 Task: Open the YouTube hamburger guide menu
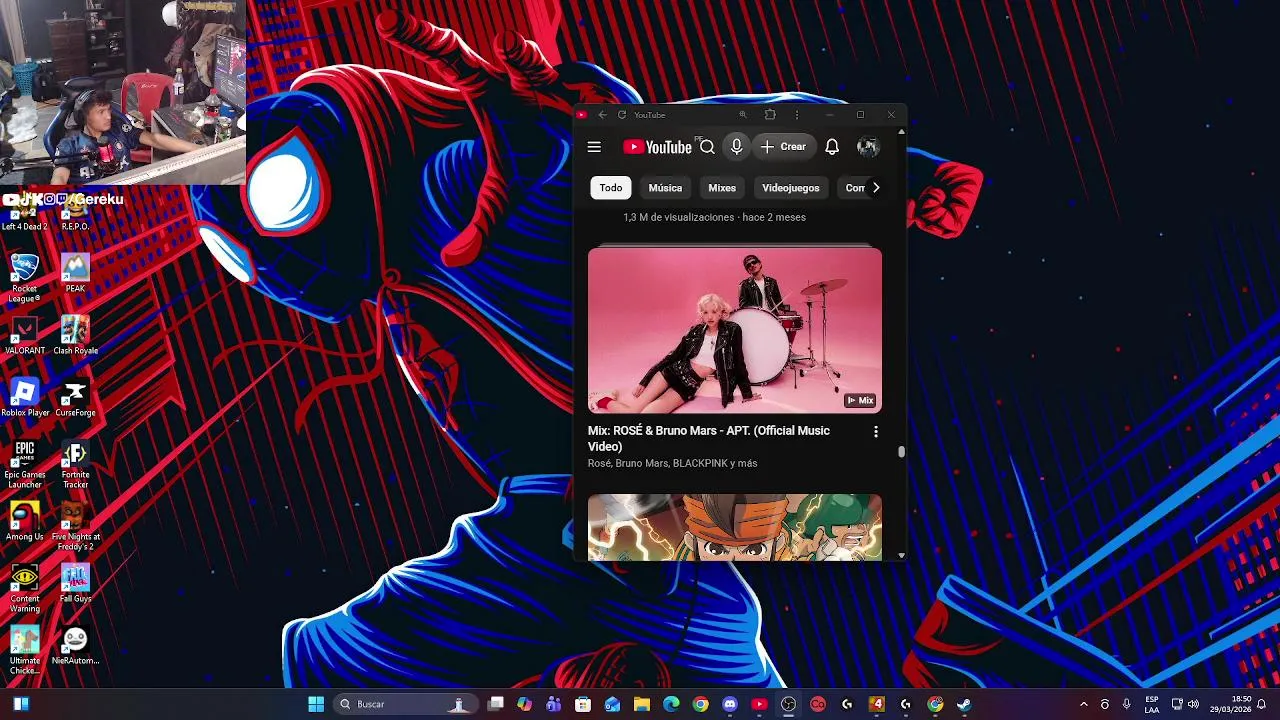594,147
